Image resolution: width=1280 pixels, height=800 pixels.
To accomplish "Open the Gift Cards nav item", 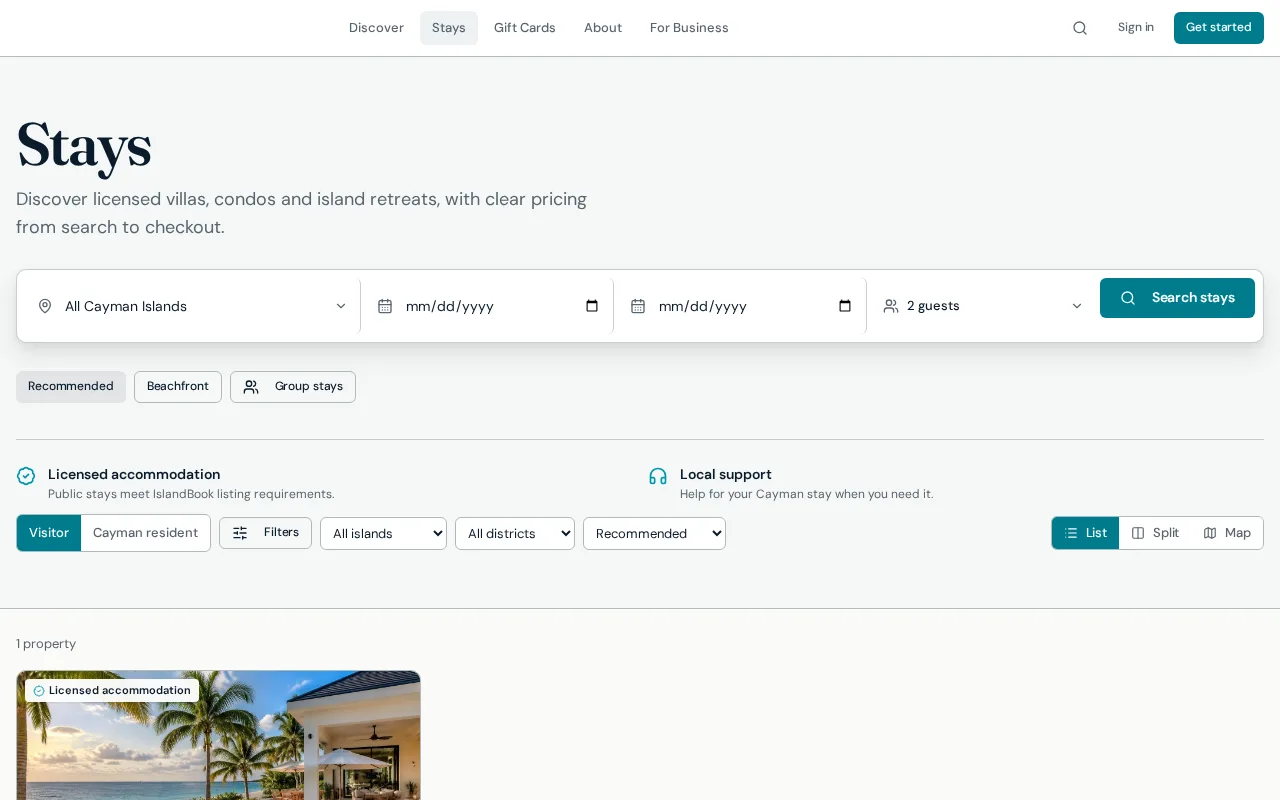I will point(525,28).
